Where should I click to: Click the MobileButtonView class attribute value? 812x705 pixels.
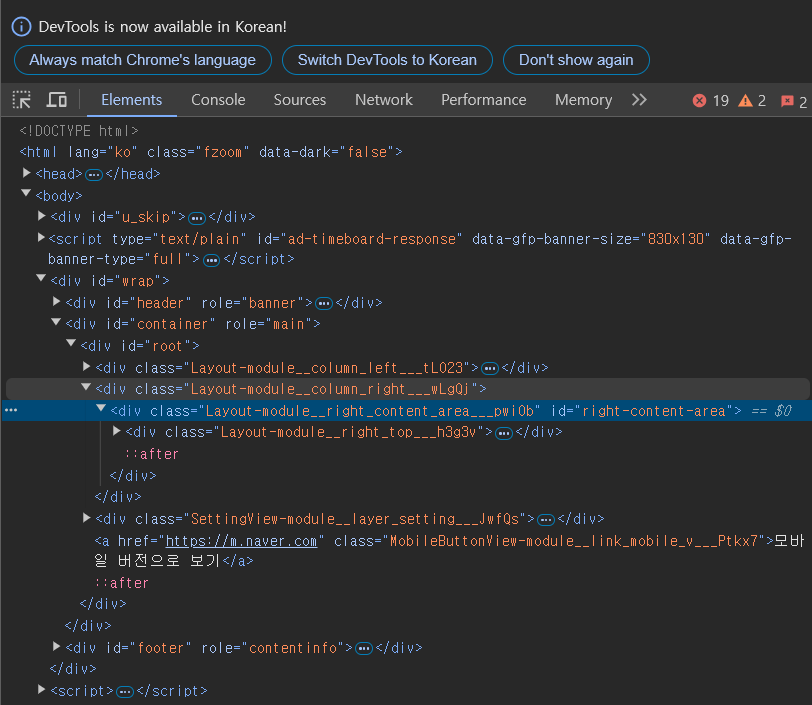click(x=574, y=541)
